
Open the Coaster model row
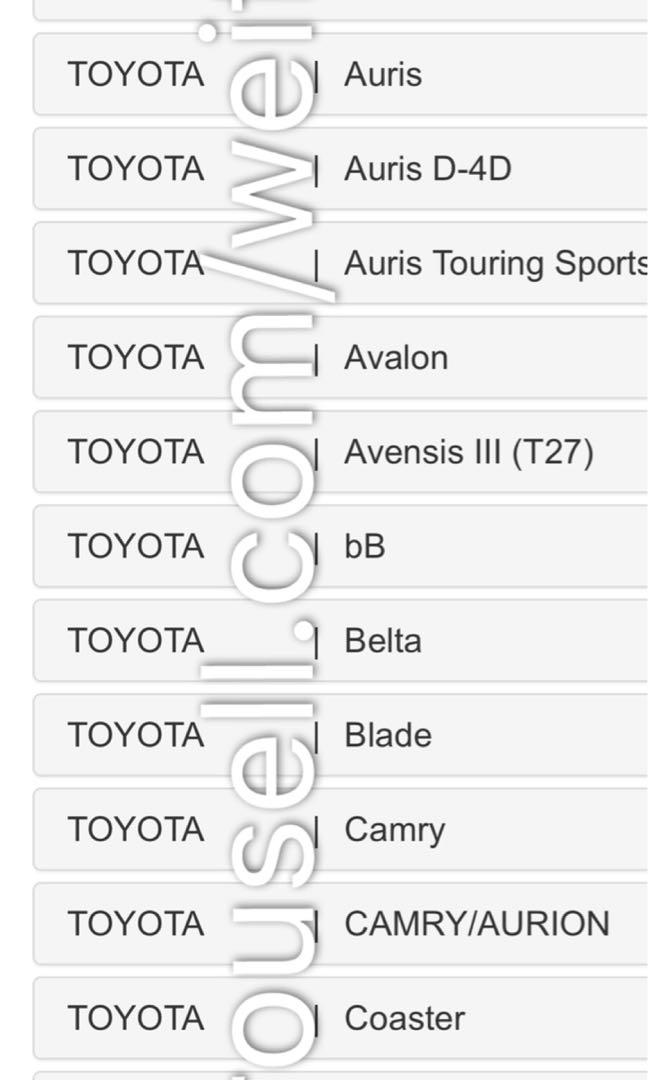404,1019
